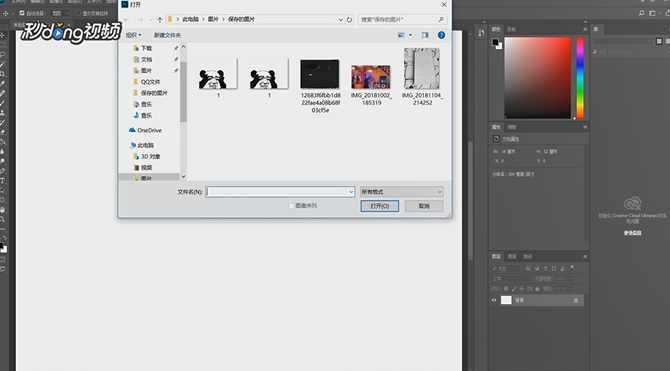Viewport: 670px width, 371px height.
Task: Expand the address bar path history dropdown
Action: [341, 19]
